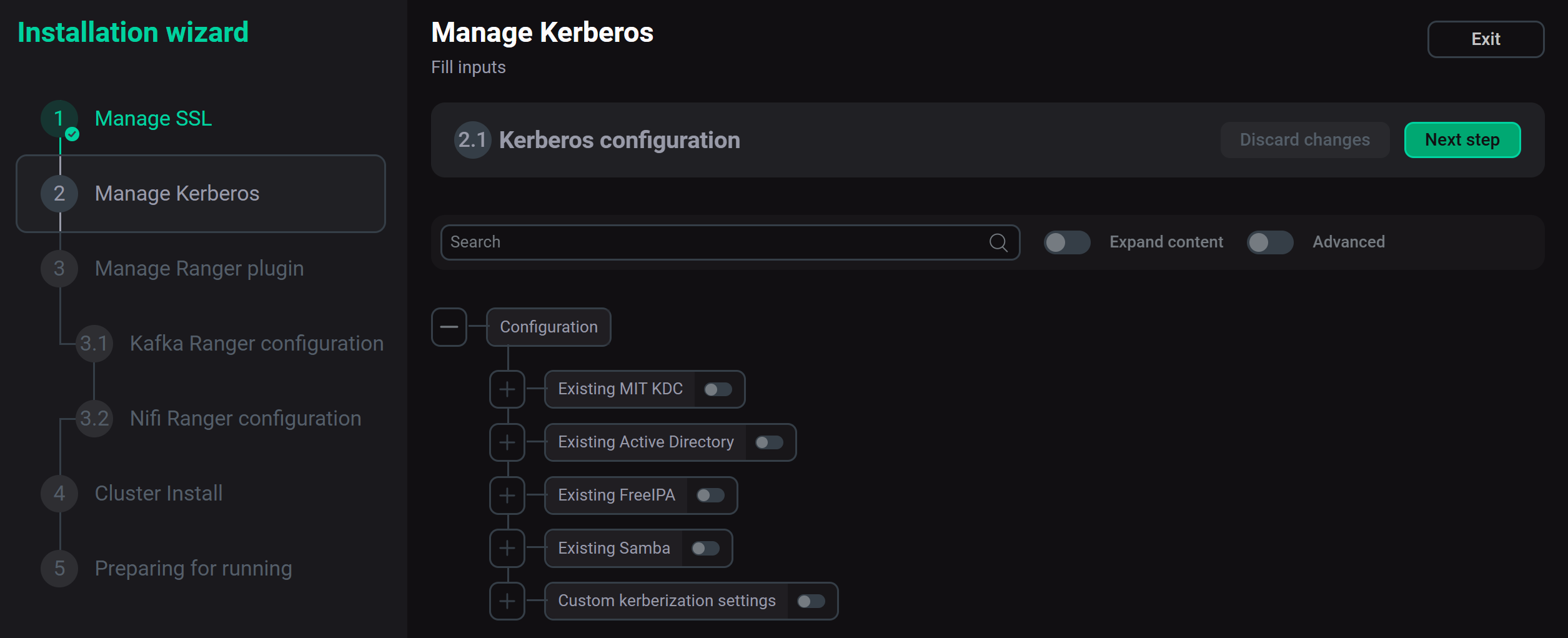Click the step 5 number circle

point(59,569)
